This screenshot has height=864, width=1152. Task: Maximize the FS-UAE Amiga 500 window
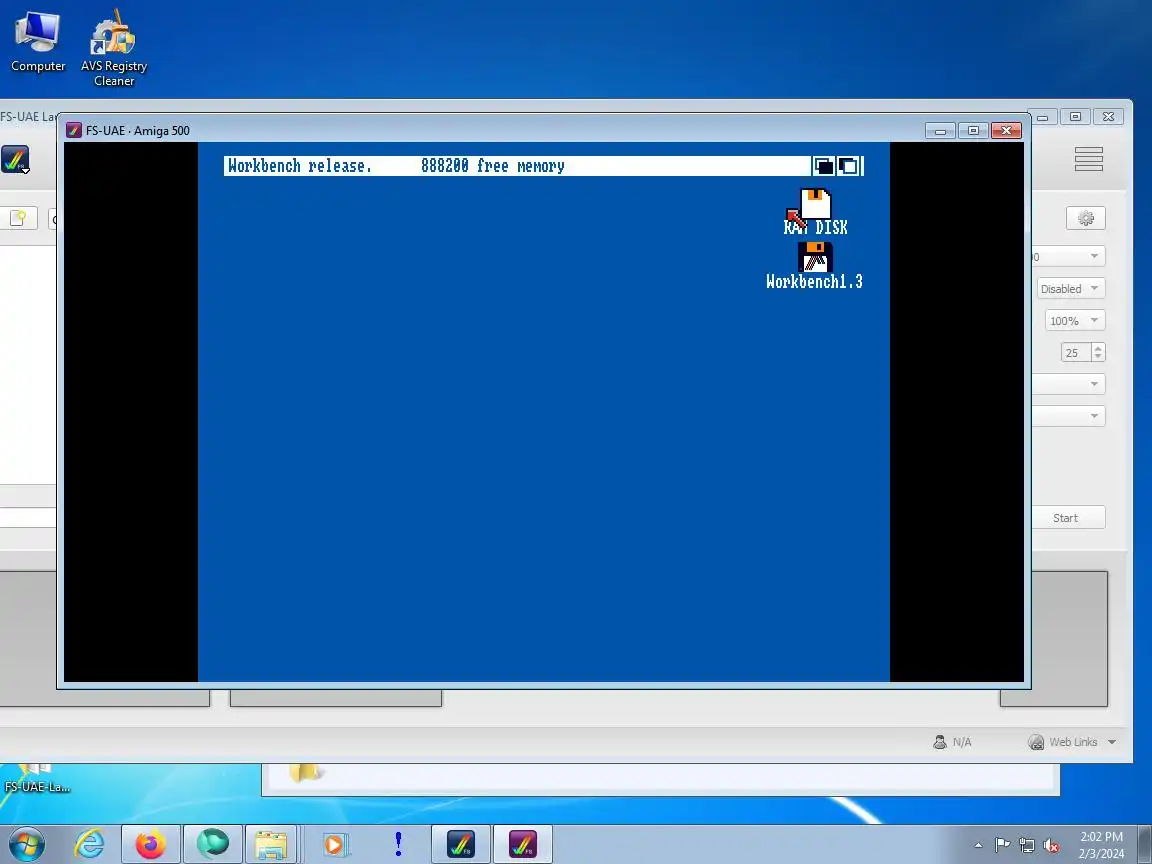pos(973,131)
